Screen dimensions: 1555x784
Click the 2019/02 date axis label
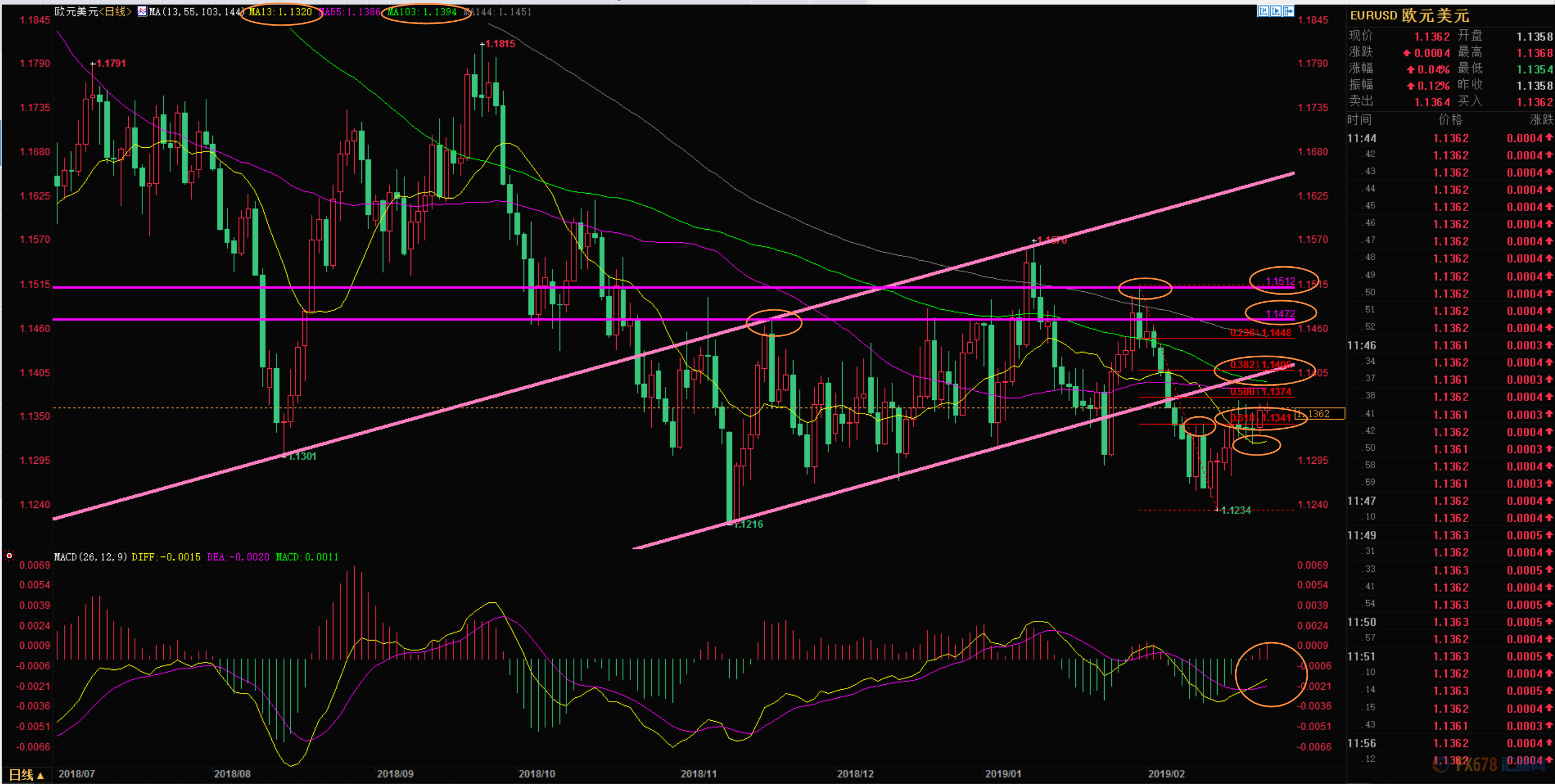pos(1166,774)
